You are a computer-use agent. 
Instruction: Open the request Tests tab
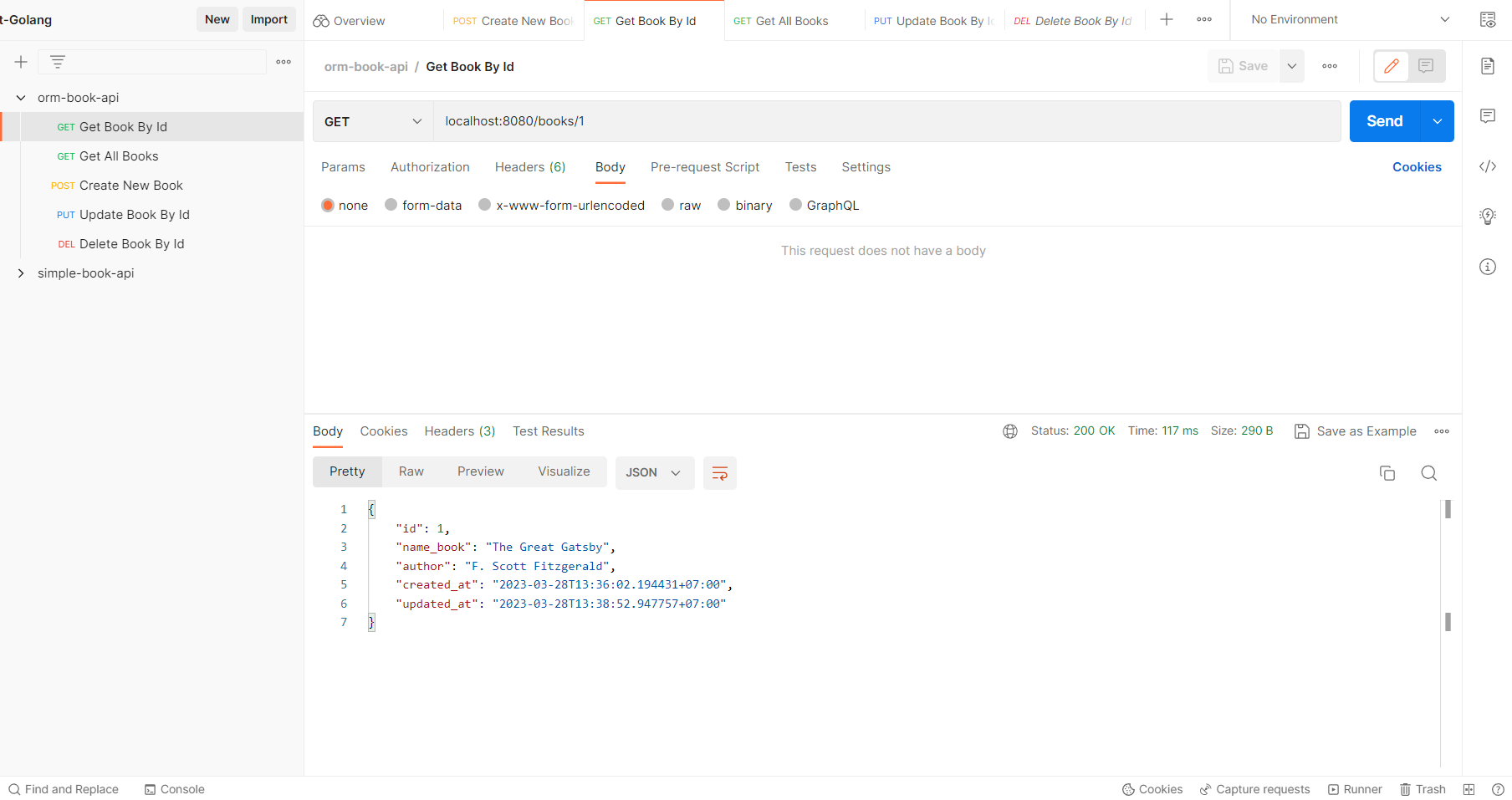(800, 167)
